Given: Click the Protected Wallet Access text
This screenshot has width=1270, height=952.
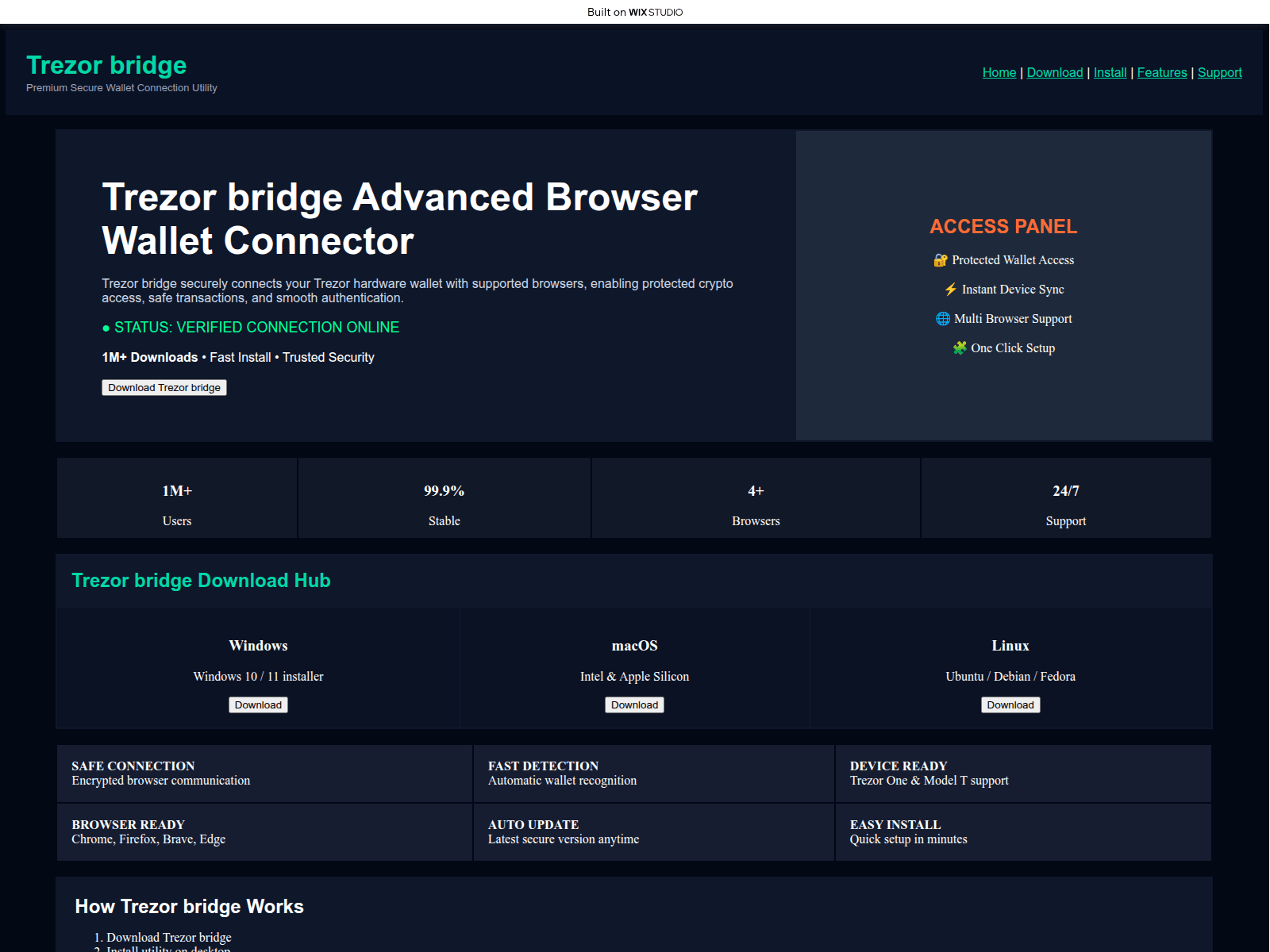Looking at the screenshot, I should [x=1013, y=260].
